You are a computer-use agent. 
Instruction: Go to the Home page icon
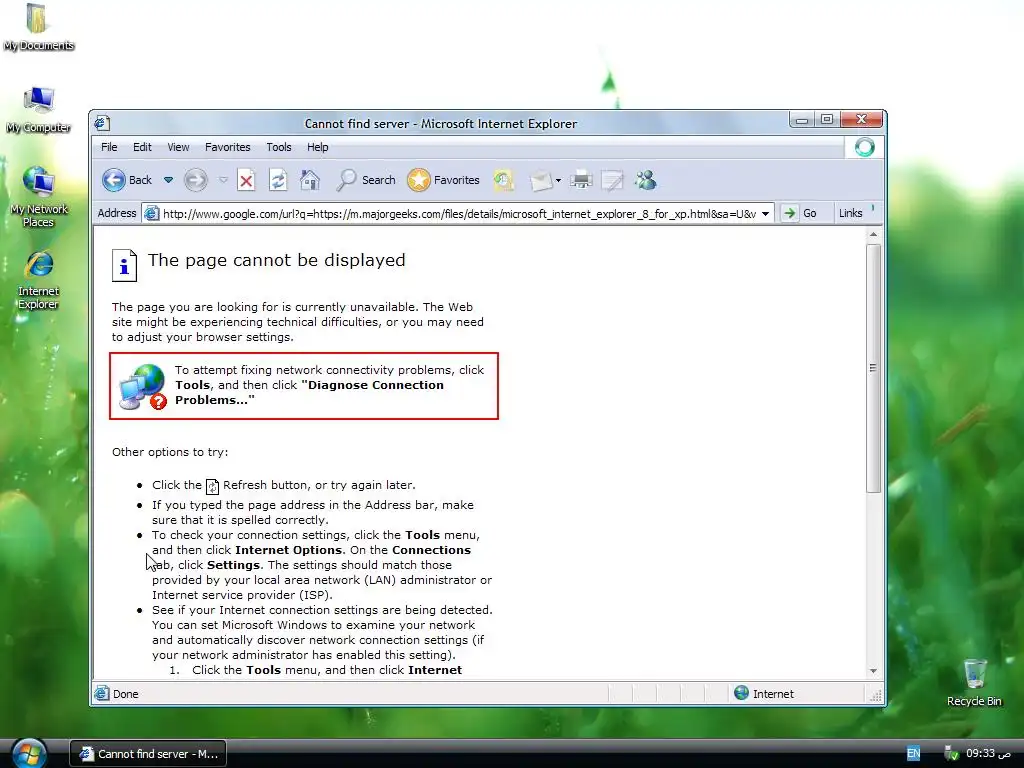coord(310,180)
